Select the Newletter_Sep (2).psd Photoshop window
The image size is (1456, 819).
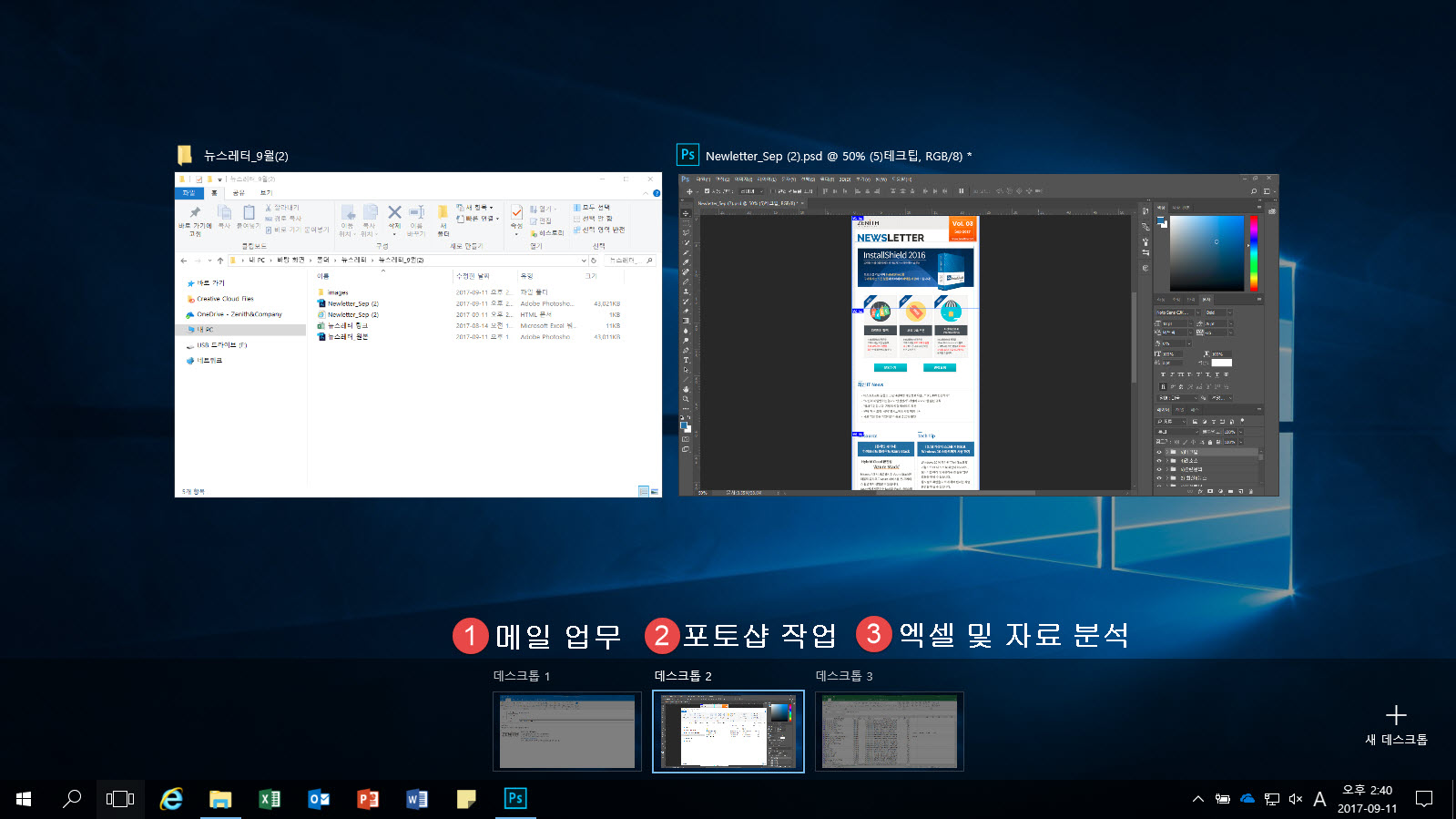click(978, 334)
